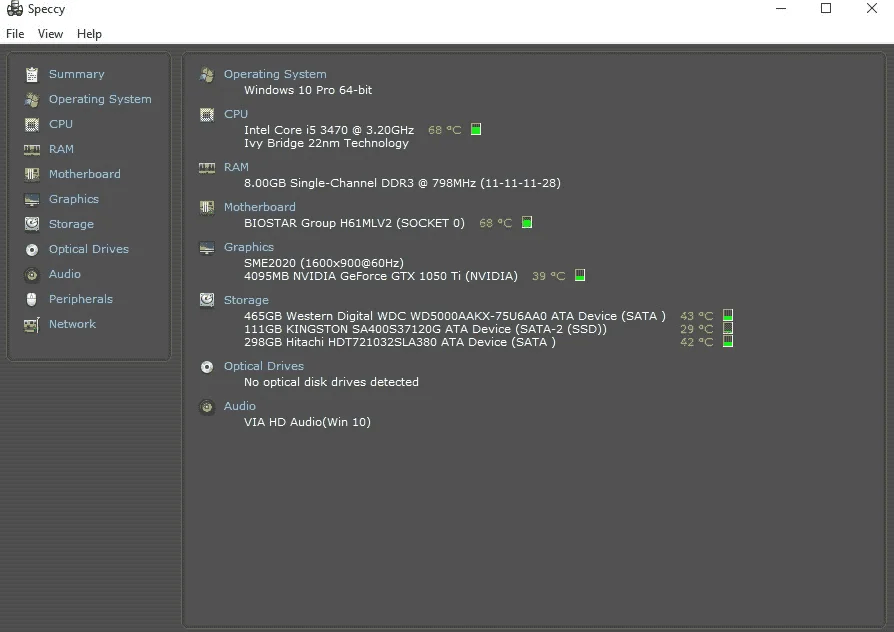This screenshot has height=632, width=894.
Task: Click the Motherboard icon in sidebar
Action: point(32,175)
